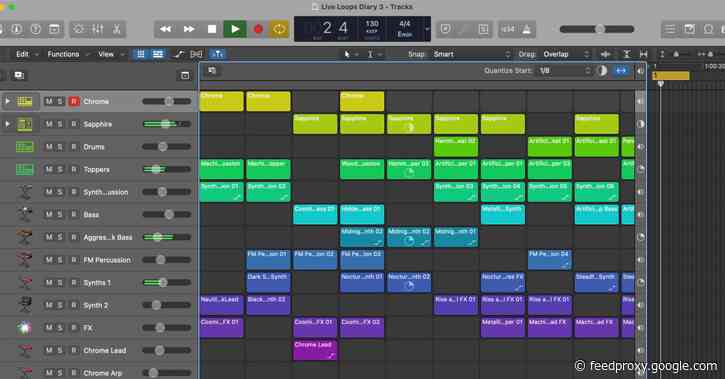Open the Toolbar display button
The height and width of the screenshot is (379, 725).
point(54,29)
